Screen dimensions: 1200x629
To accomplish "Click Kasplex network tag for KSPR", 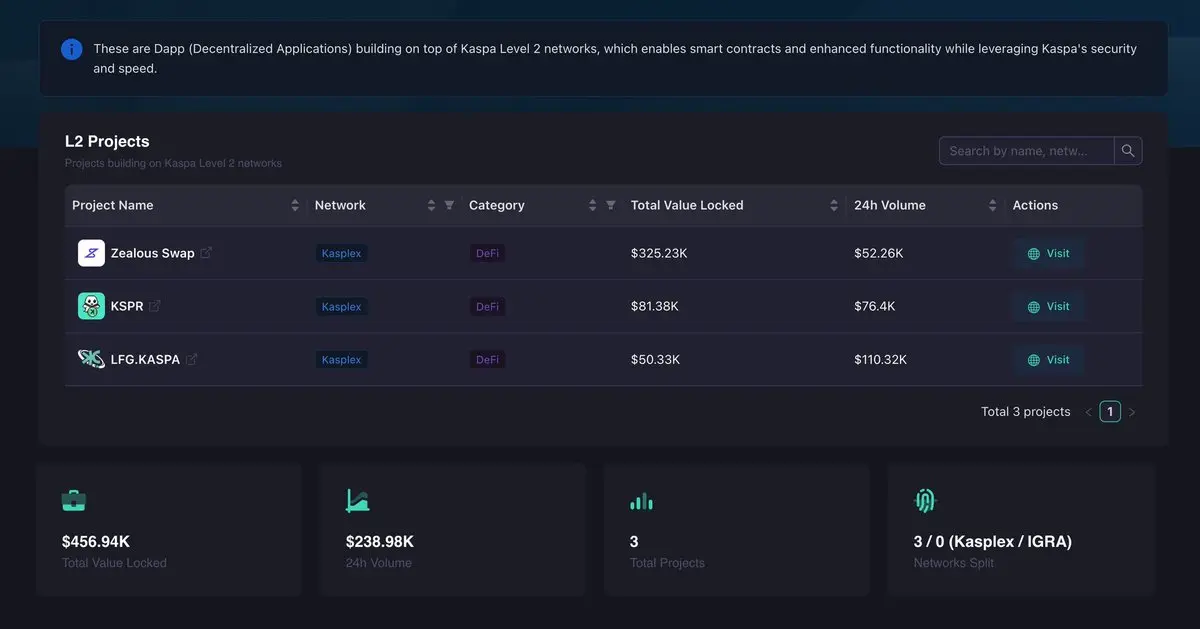I will (341, 307).
